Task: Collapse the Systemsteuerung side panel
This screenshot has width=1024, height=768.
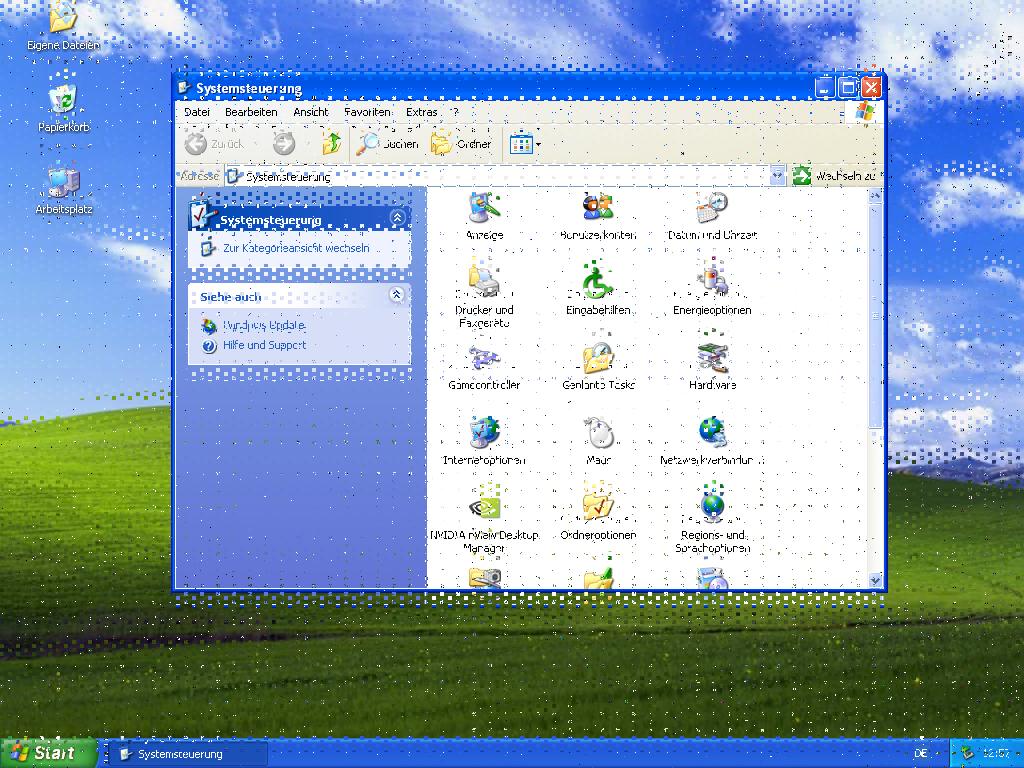Action: point(397,218)
